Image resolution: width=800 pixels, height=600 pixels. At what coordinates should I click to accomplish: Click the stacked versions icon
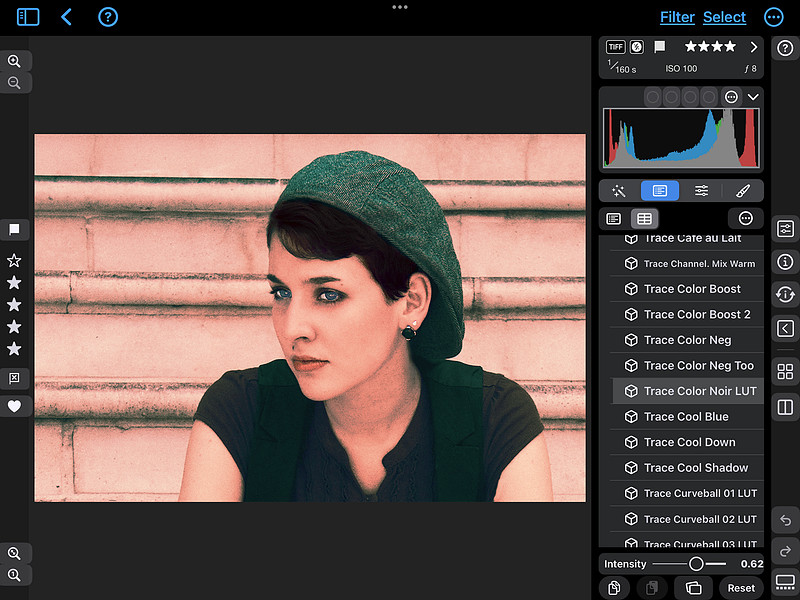click(x=693, y=588)
